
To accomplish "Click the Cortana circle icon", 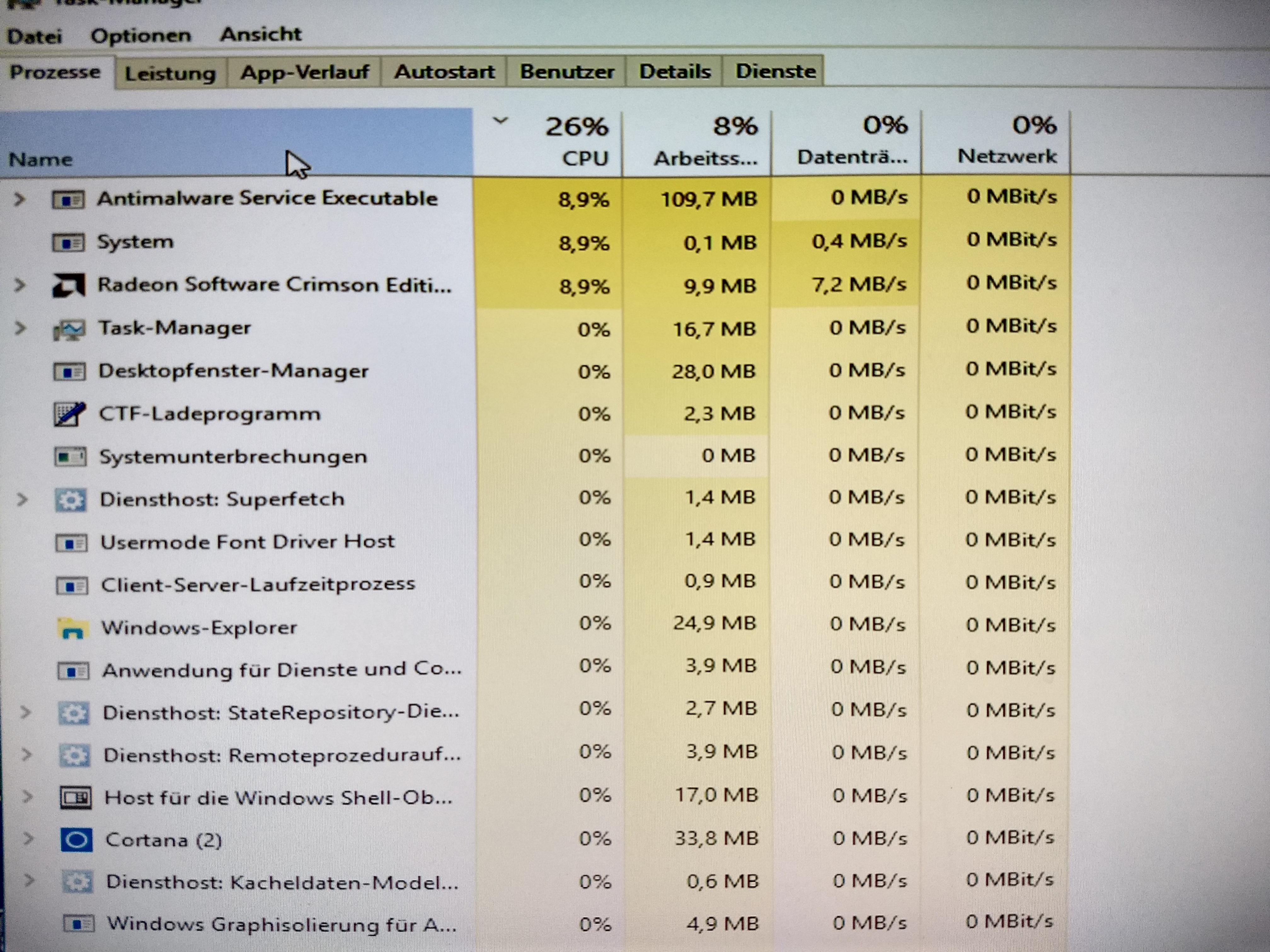I will [76, 840].
